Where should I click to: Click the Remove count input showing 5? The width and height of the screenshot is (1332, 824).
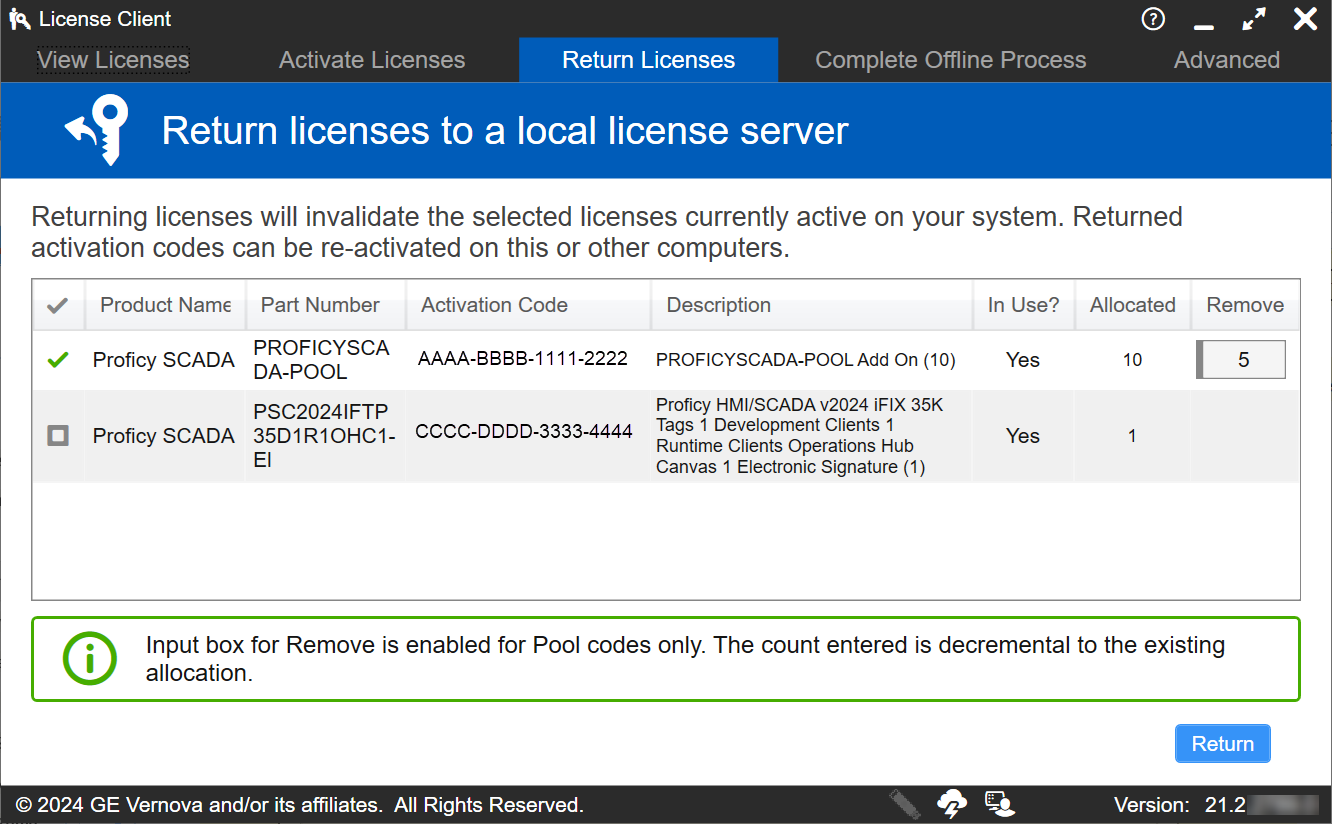1241,360
